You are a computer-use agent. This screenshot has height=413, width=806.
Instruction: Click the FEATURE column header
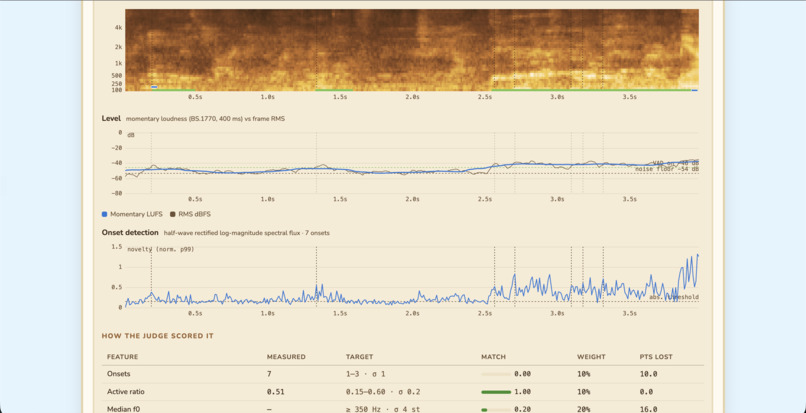122,357
